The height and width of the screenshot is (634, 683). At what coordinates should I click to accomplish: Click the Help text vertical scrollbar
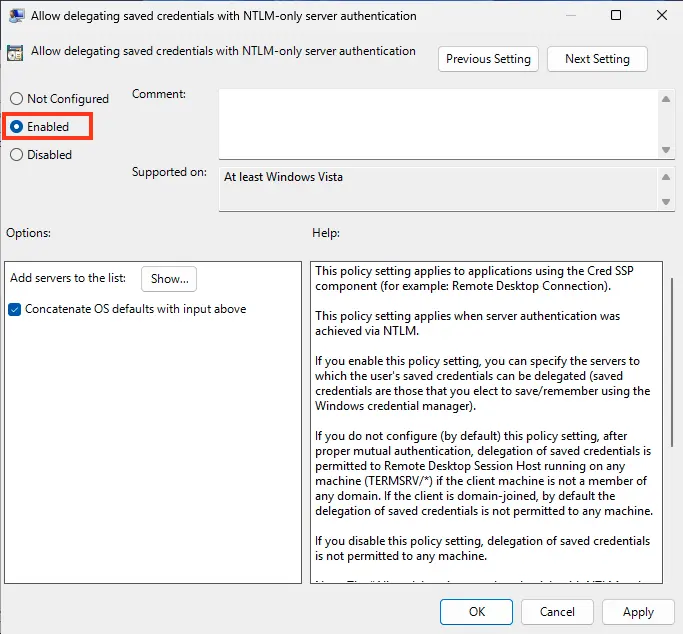click(x=669, y=360)
